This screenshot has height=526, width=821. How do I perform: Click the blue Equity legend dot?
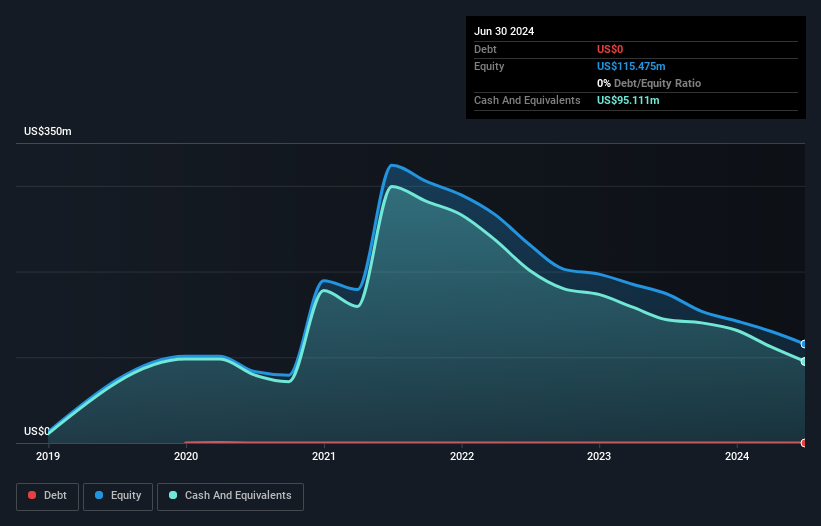(99, 495)
